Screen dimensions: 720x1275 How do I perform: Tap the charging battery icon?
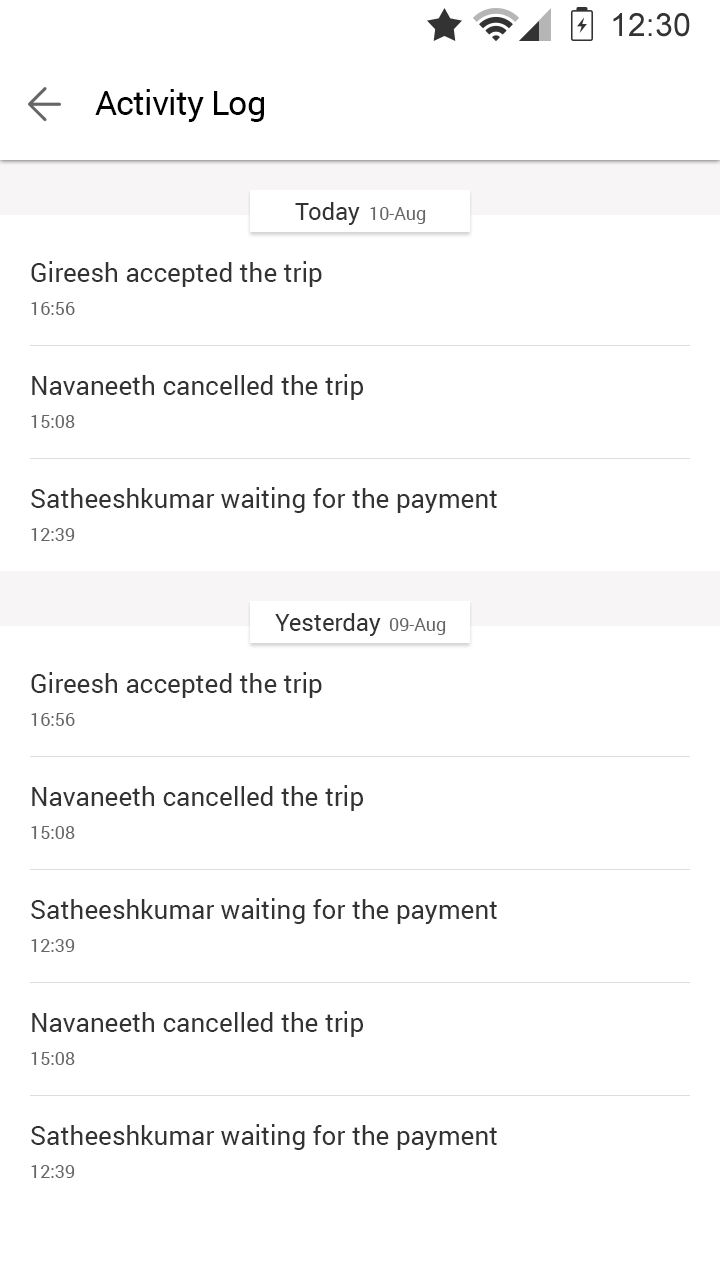pyautogui.click(x=582, y=25)
